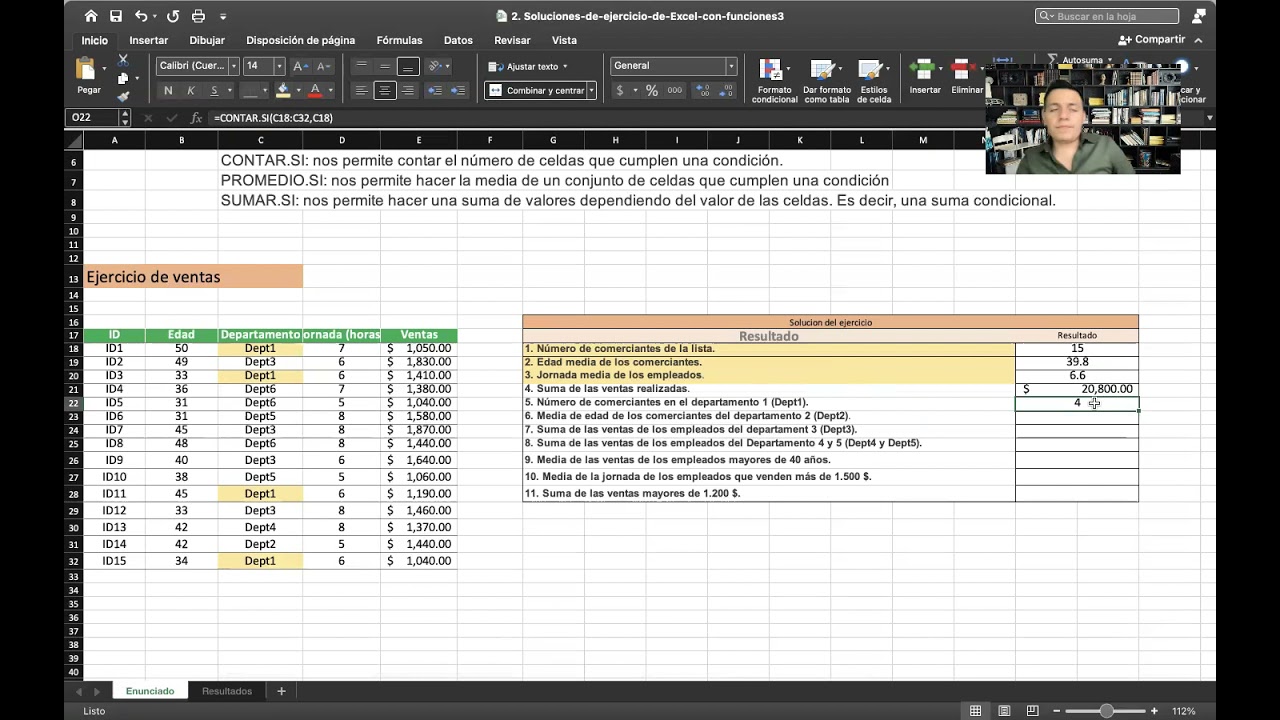Switch to Page Layout view in status bar

[x=1004, y=711]
